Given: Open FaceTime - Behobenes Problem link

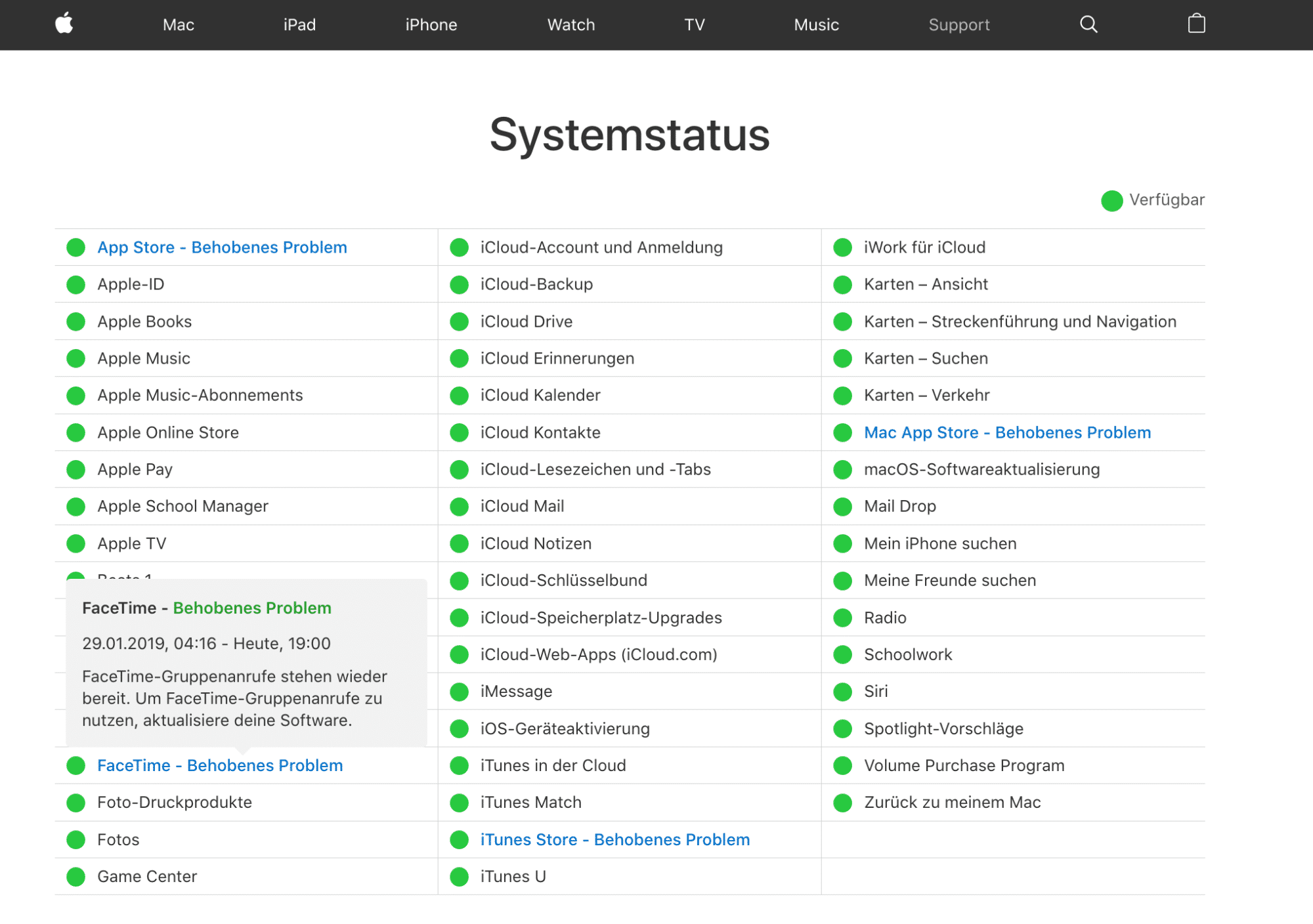Looking at the screenshot, I should coord(220,765).
